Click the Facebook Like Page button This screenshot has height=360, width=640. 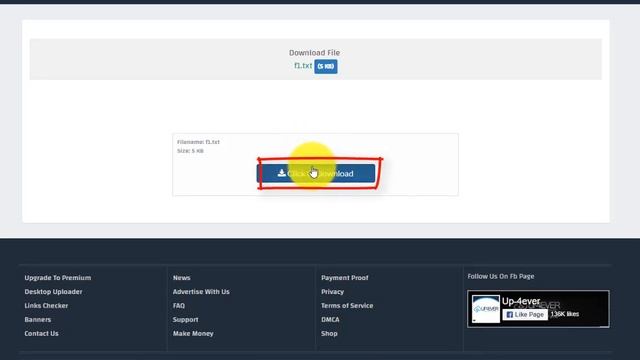tap(525, 314)
